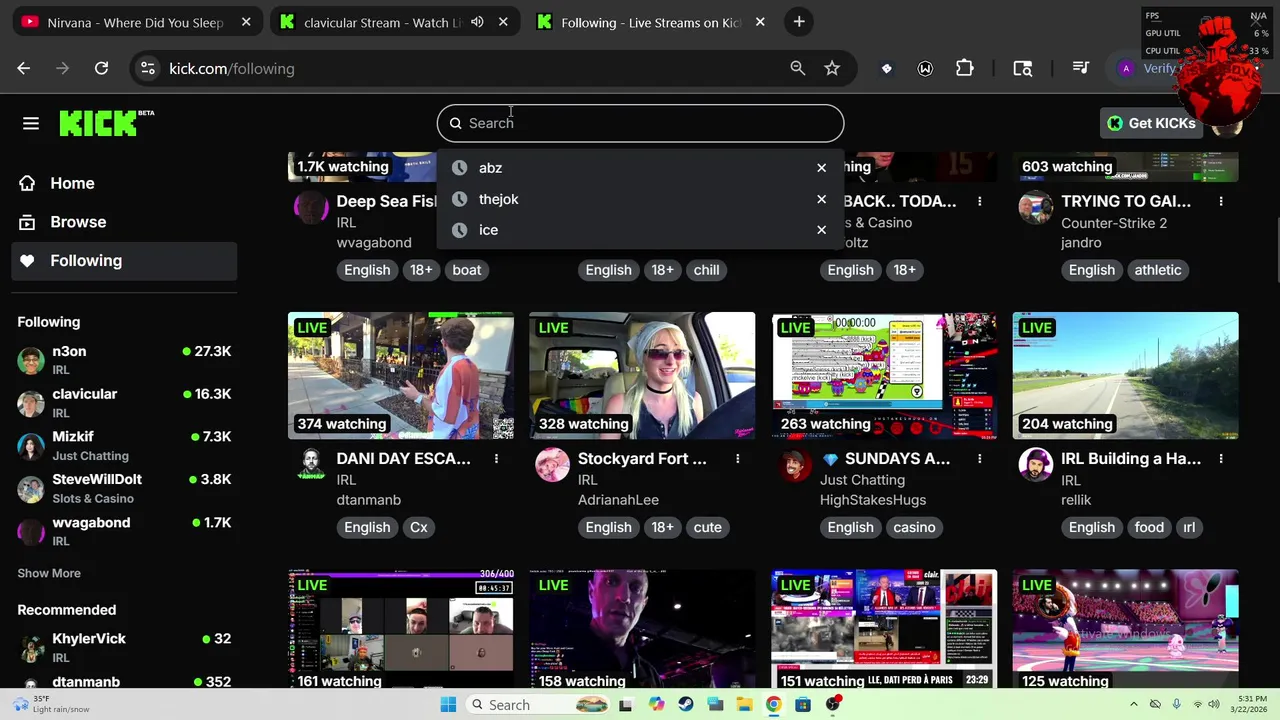
Task: Mute audio icon on clavicular tab
Action: 477,22
